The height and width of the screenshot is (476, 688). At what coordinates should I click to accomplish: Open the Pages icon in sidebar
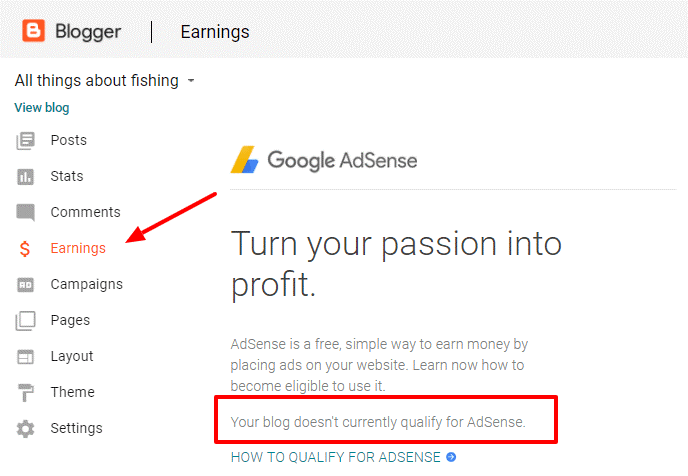point(25,321)
